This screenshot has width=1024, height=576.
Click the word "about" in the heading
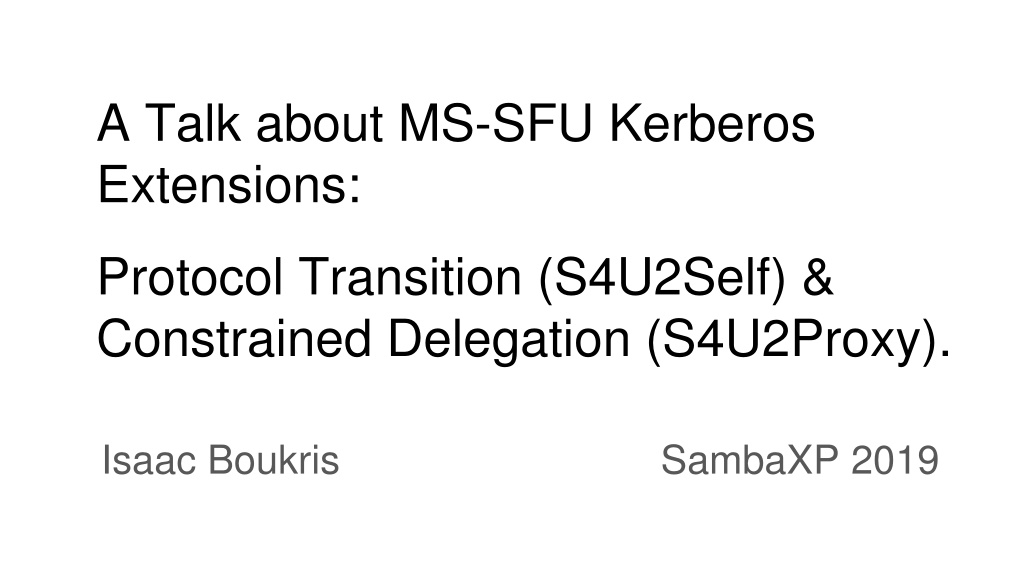(x=319, y=123)
